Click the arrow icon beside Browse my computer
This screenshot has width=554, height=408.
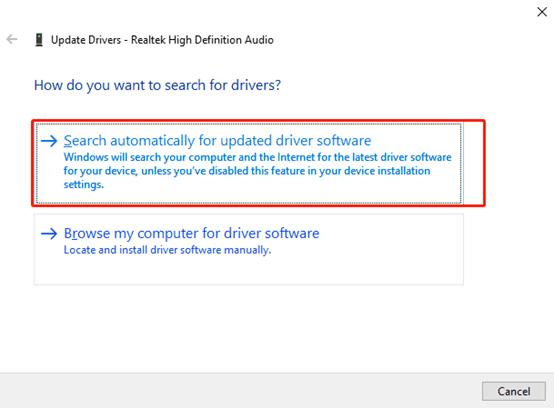[x=49, y=233]
